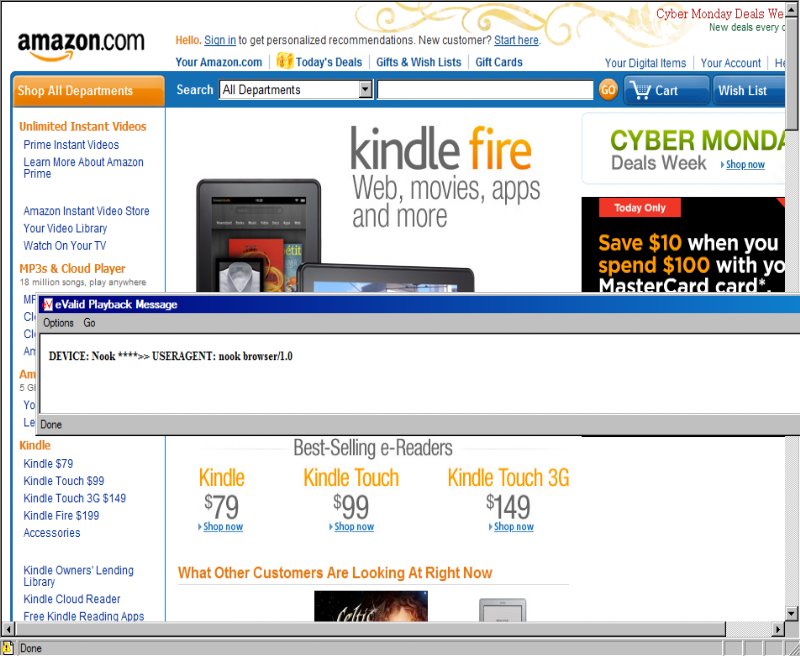The height and width of the screenshot is (656, 800).
Task: Click the warning icon in status bar
Action: click(x=8, y=648)
